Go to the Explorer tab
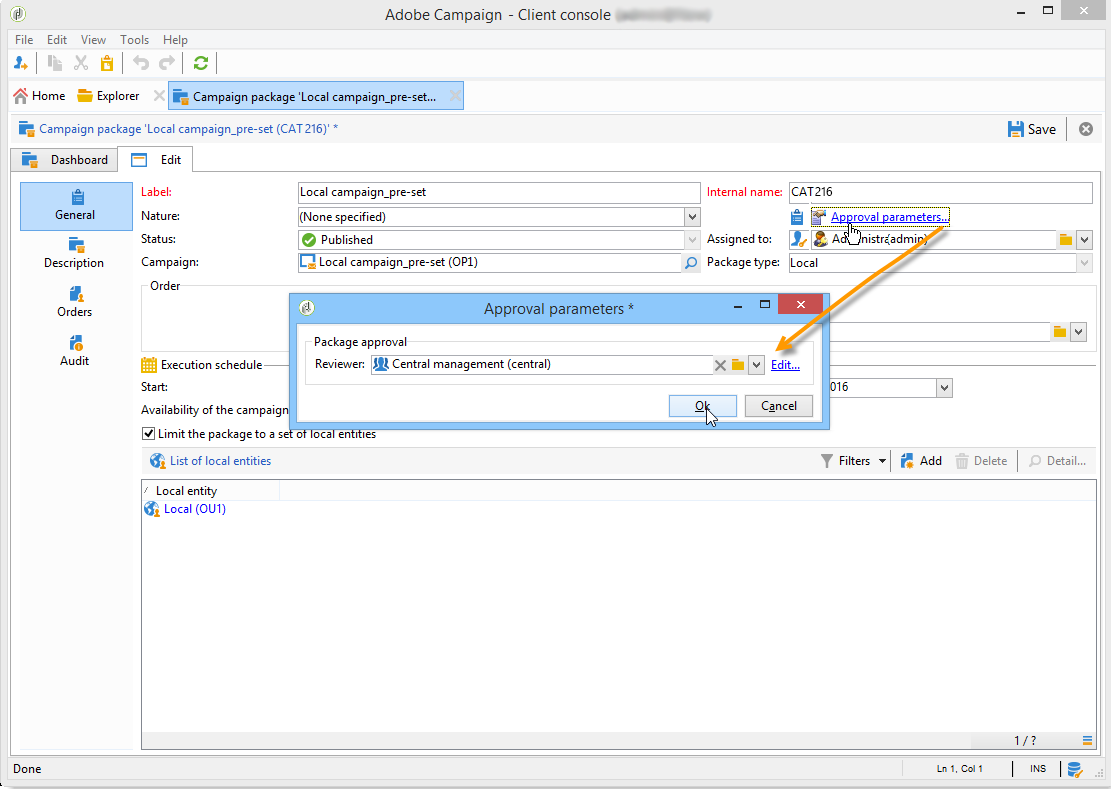This screenshot has width=1111, height=789. (x=108, y=96)
